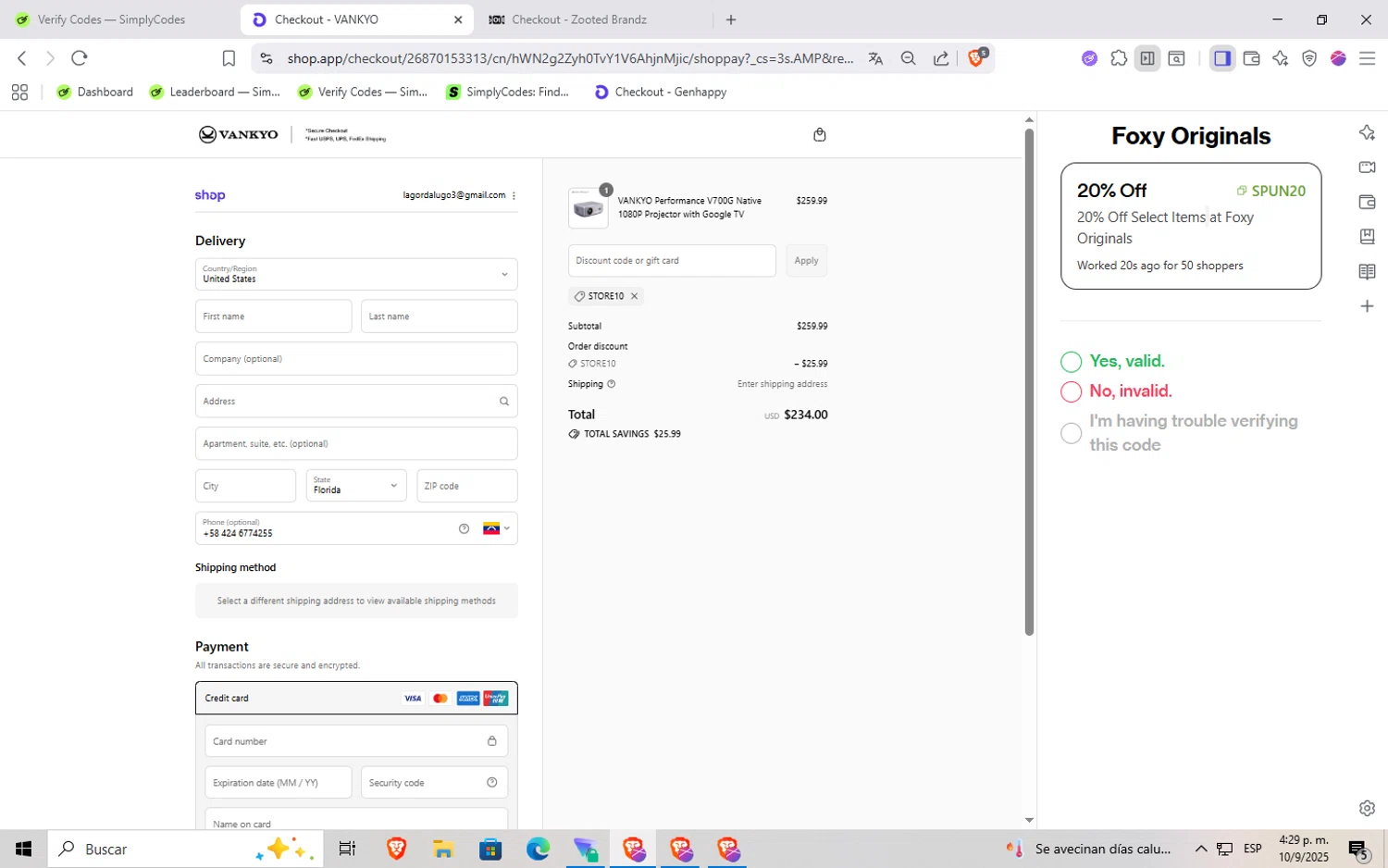Viewport: 1388px width, 868px height.
Task: Click the zoom magnifier icon in address bar
Action: coord(908,58)
